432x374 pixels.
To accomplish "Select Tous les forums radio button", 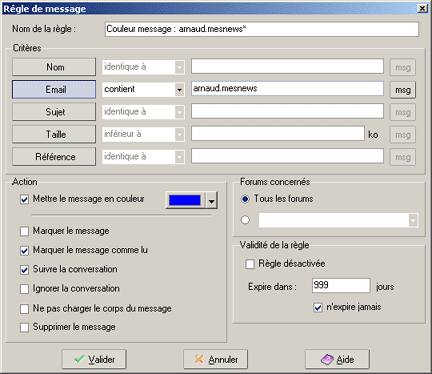I will coord(245,199).
